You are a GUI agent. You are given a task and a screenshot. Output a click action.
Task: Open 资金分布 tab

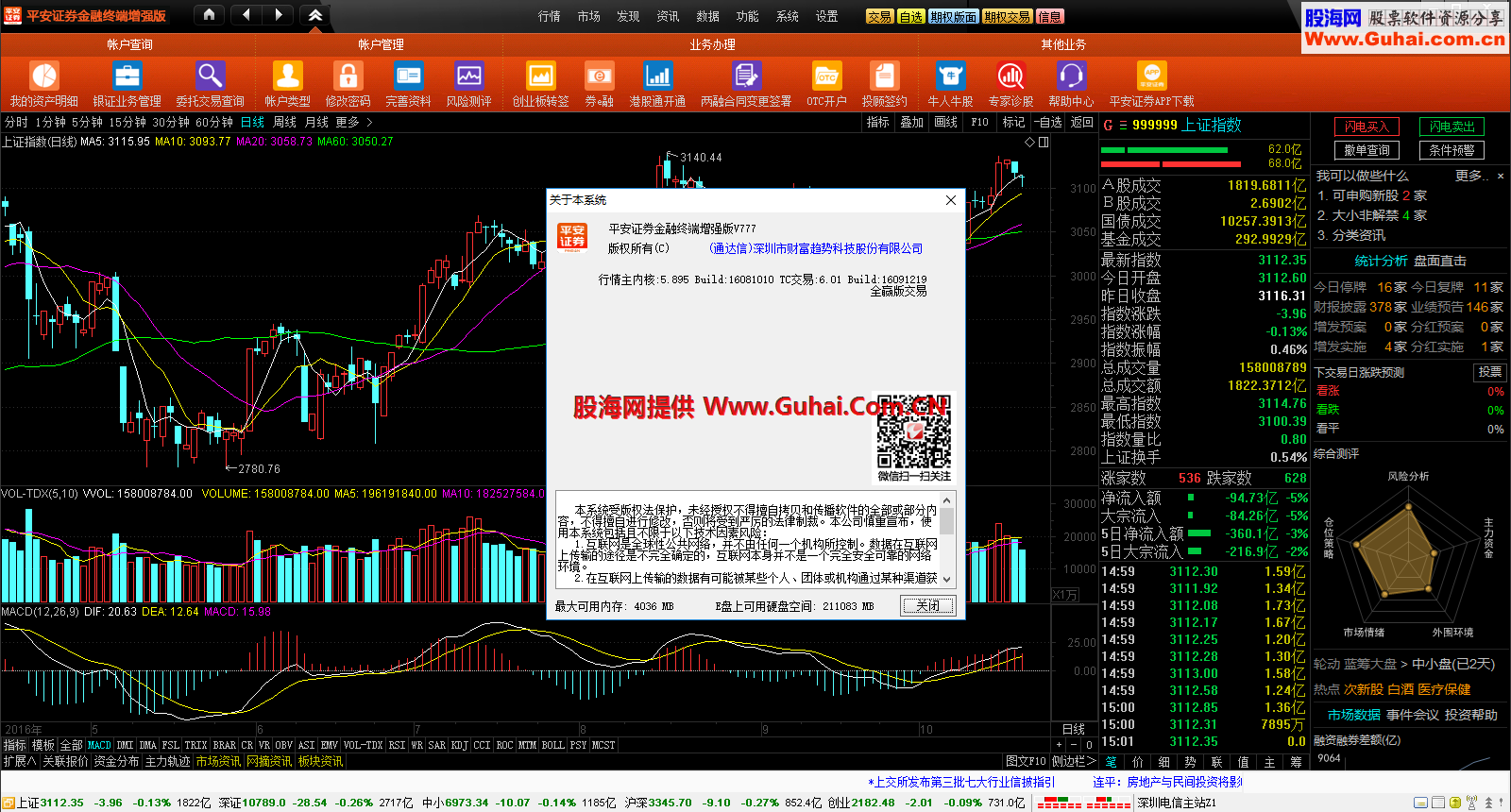point(116,761)
